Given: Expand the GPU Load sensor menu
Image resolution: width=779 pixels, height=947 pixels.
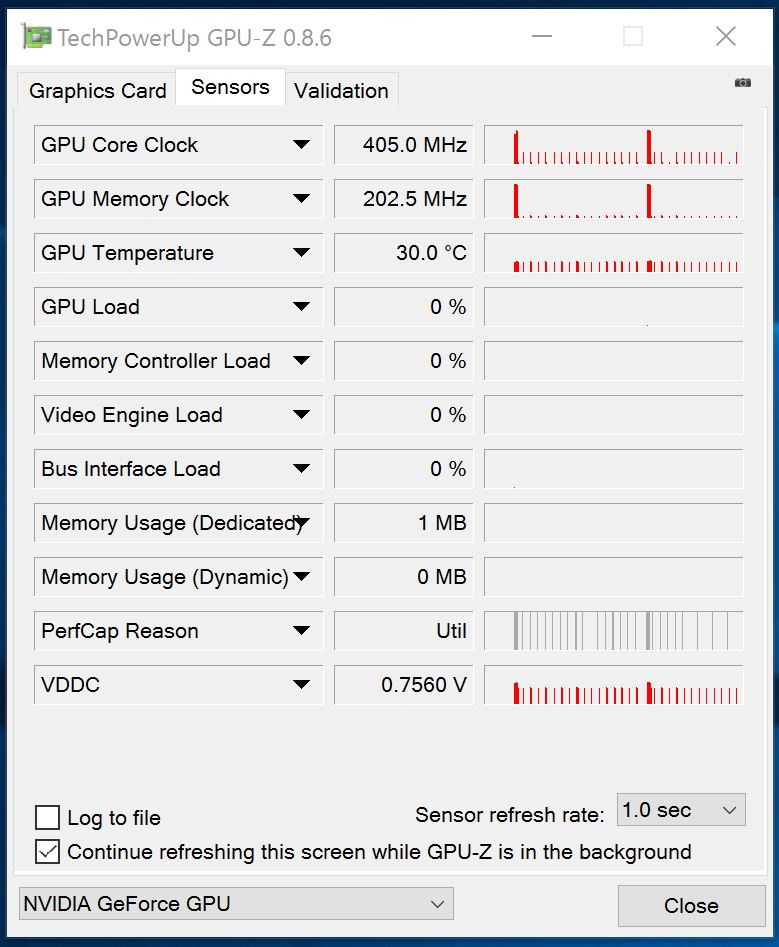Looking at the screenshot, I should click(301, 306).
